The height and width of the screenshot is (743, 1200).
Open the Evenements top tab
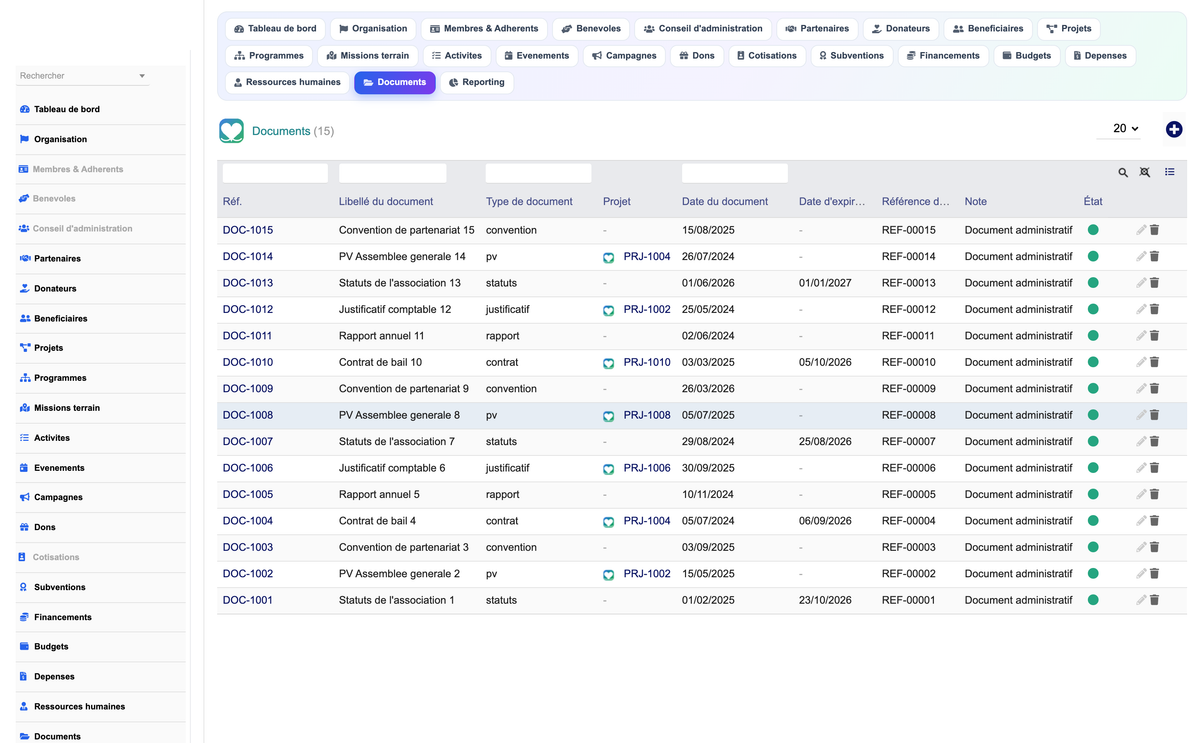pyautogui.click(x=536, y=56)
